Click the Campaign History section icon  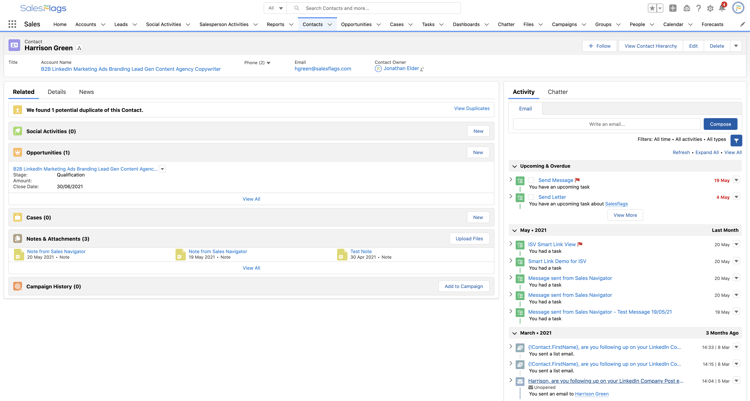click(x=18, y=286)
